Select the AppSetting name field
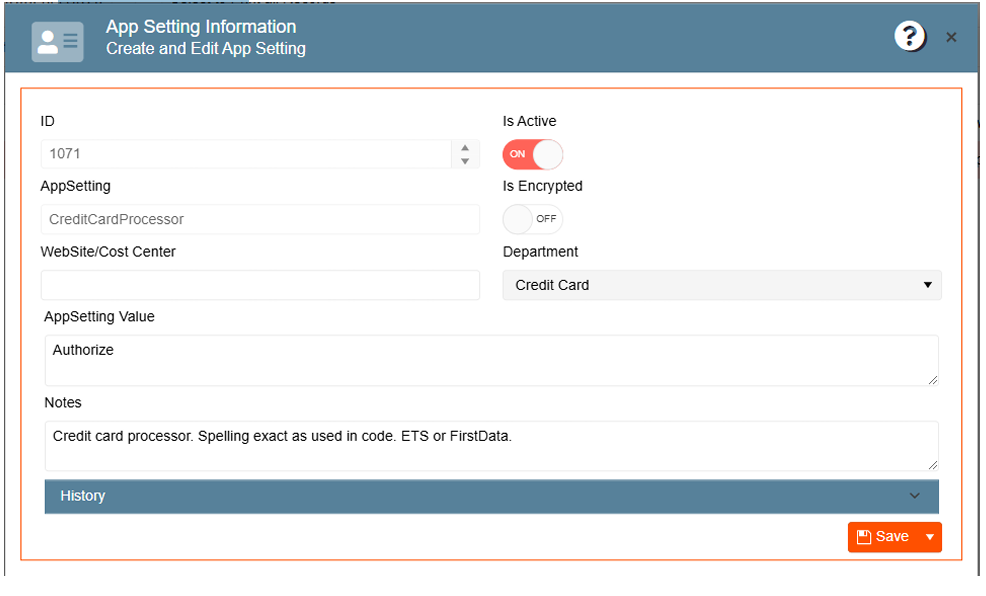The image size is (986, 596). [x=260, y=219]
